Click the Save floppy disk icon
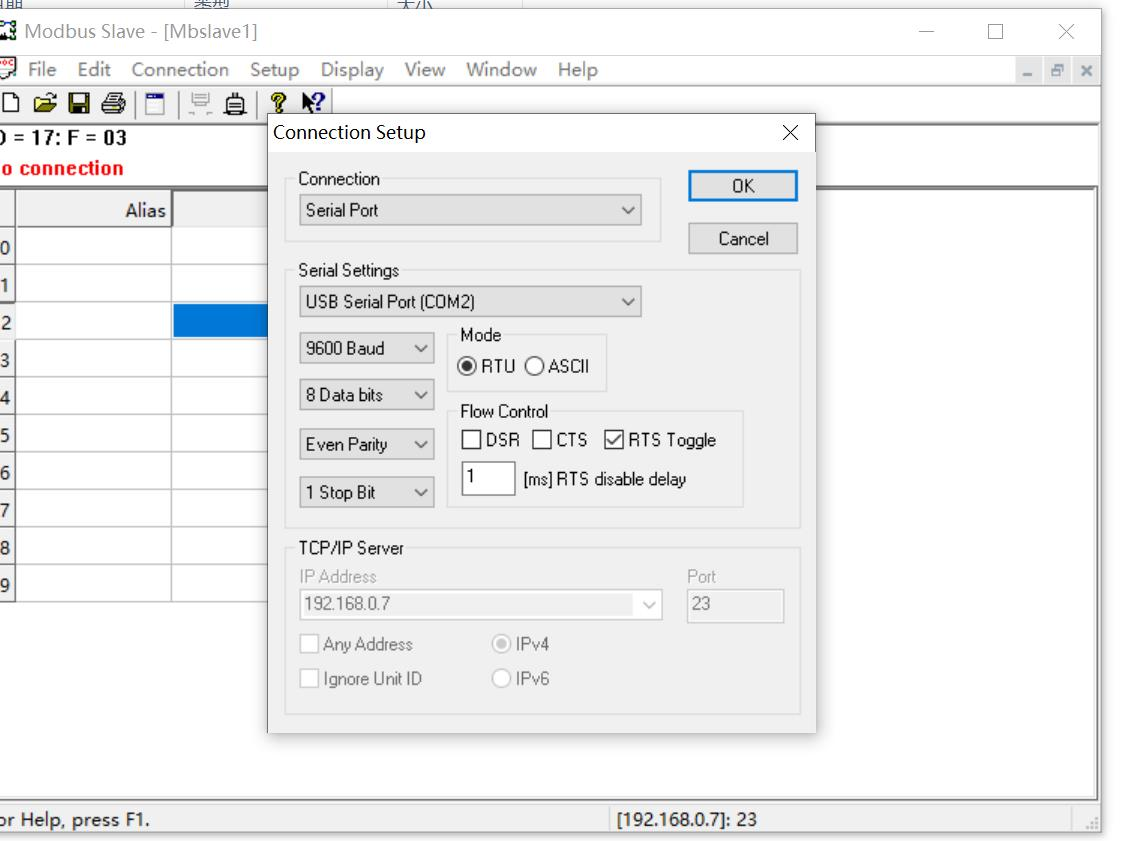The width and height of the screenshot is (1138, 841). [79, 103]
